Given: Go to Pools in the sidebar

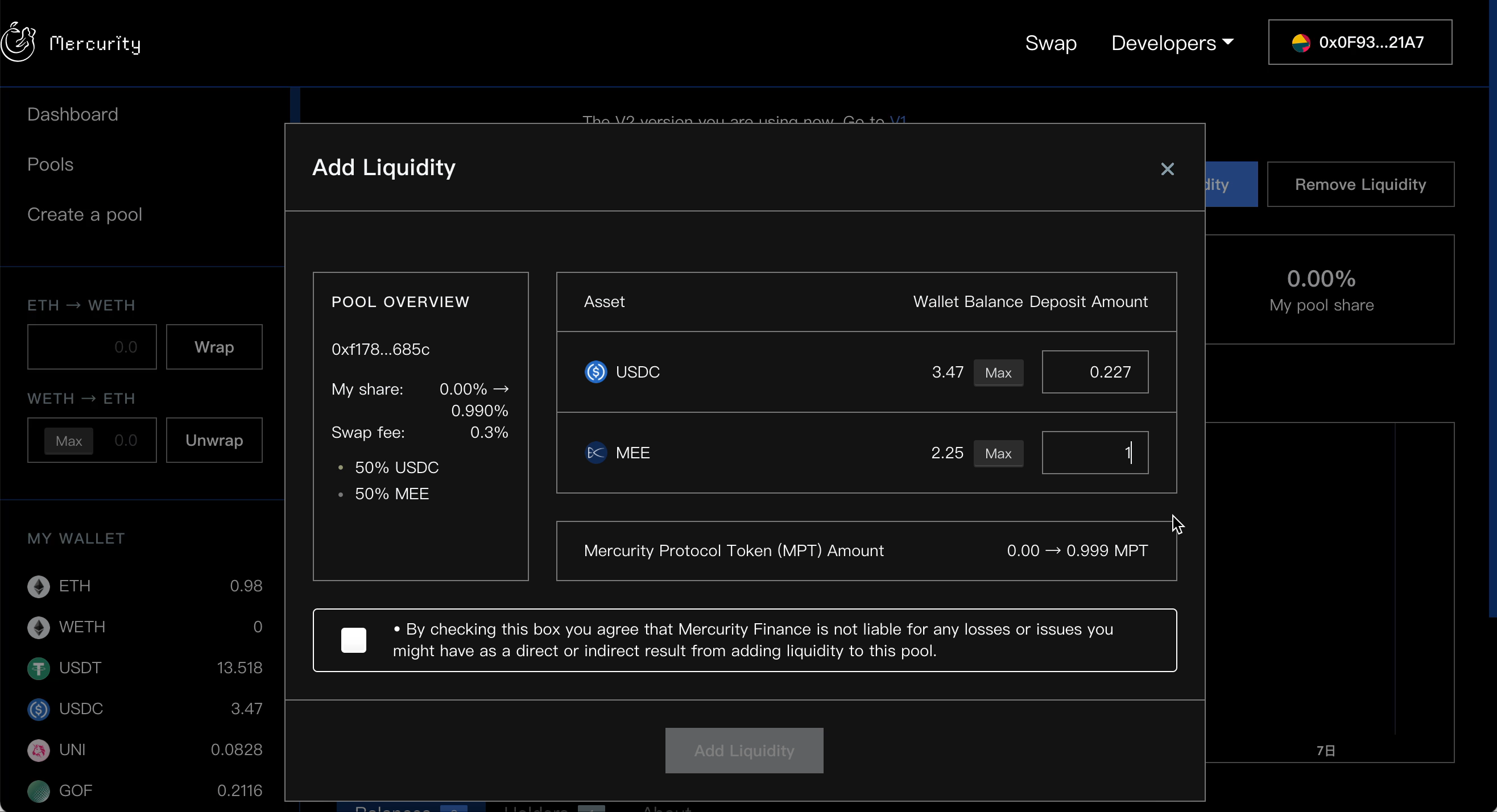Looking at the screenshot, I should [x=51, y=164].
